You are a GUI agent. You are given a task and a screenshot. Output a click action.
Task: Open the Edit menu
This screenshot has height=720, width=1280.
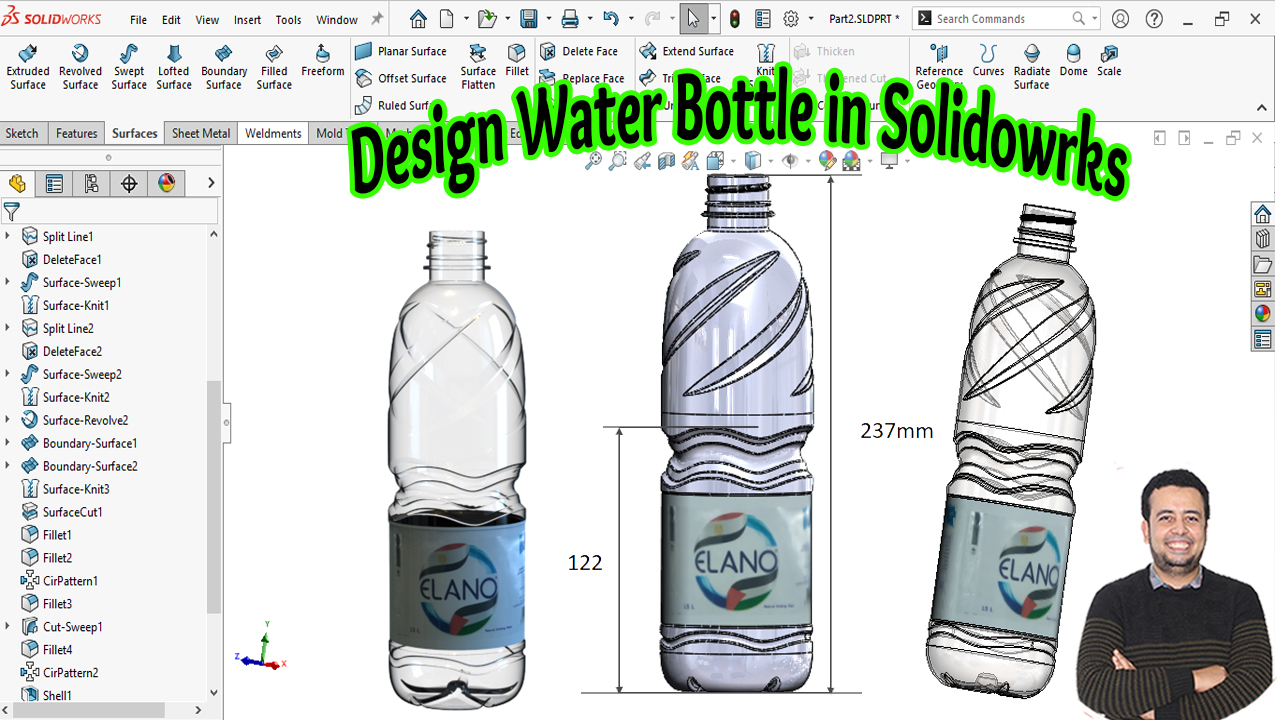click(x=171, y=20)
